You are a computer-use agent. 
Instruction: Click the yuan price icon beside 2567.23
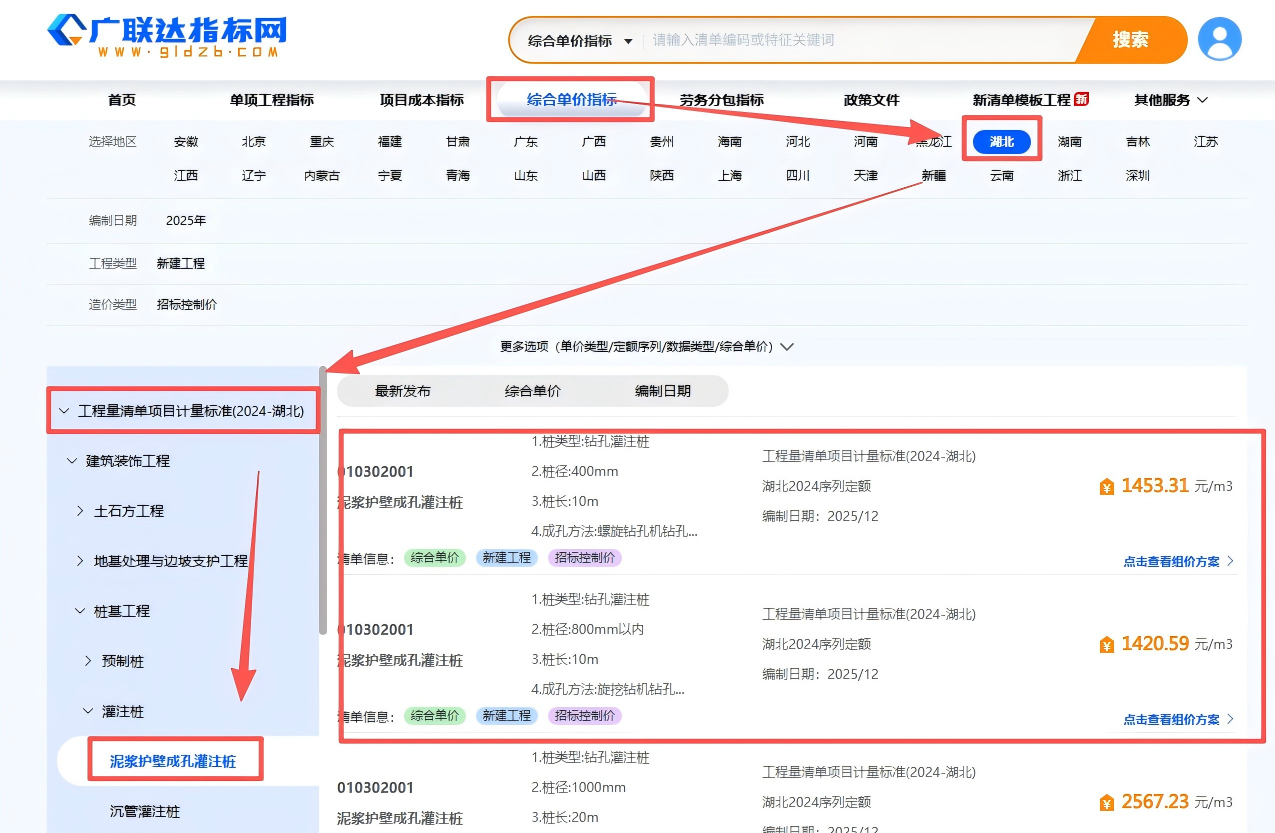pyautogui.click(x=1106, y=803)
